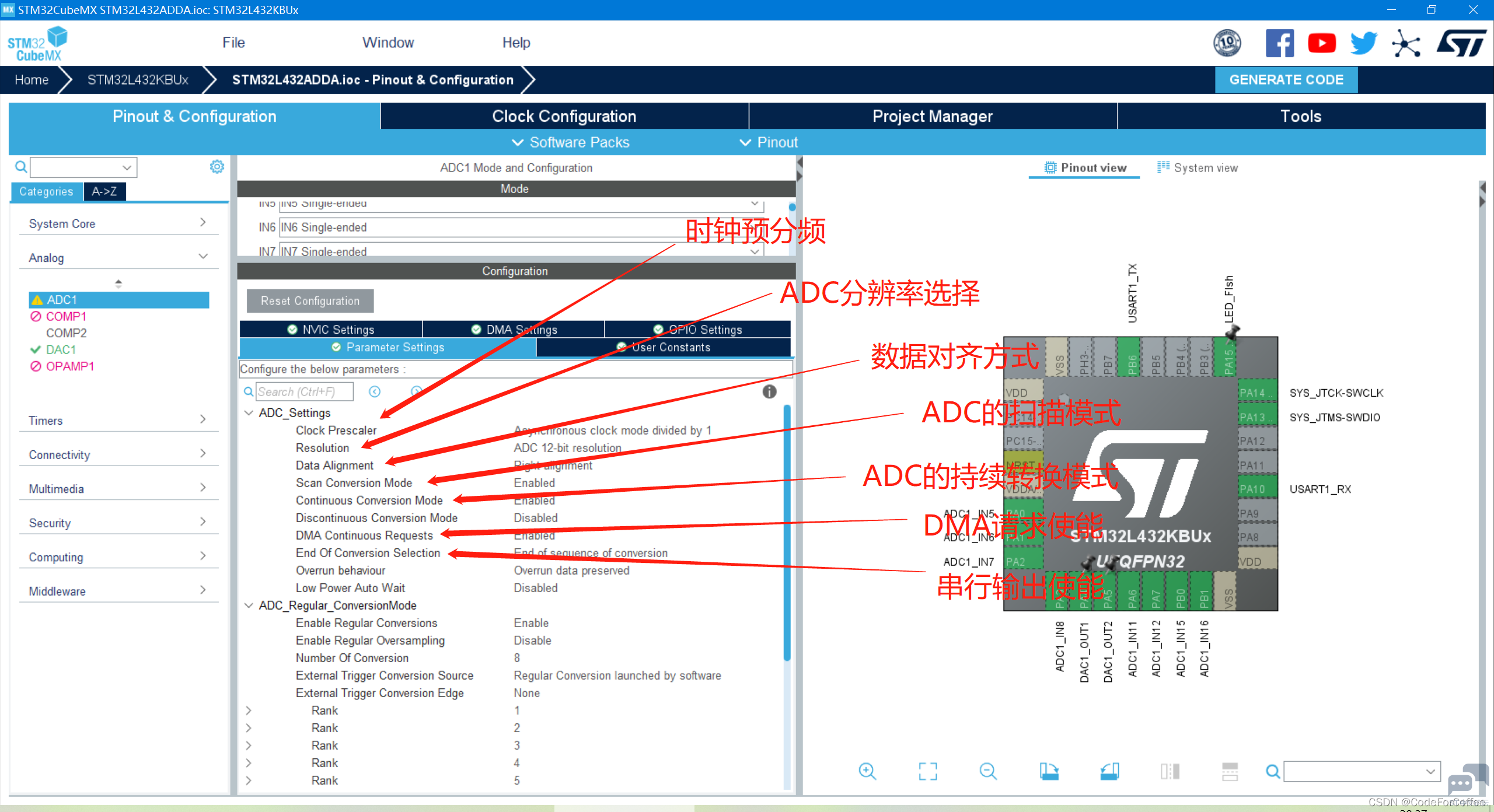Image resolution: width=1494 pixels, height=812 pixels.
Task: Click the 10-year anniversary badge icon
Action: point(1227,43)
